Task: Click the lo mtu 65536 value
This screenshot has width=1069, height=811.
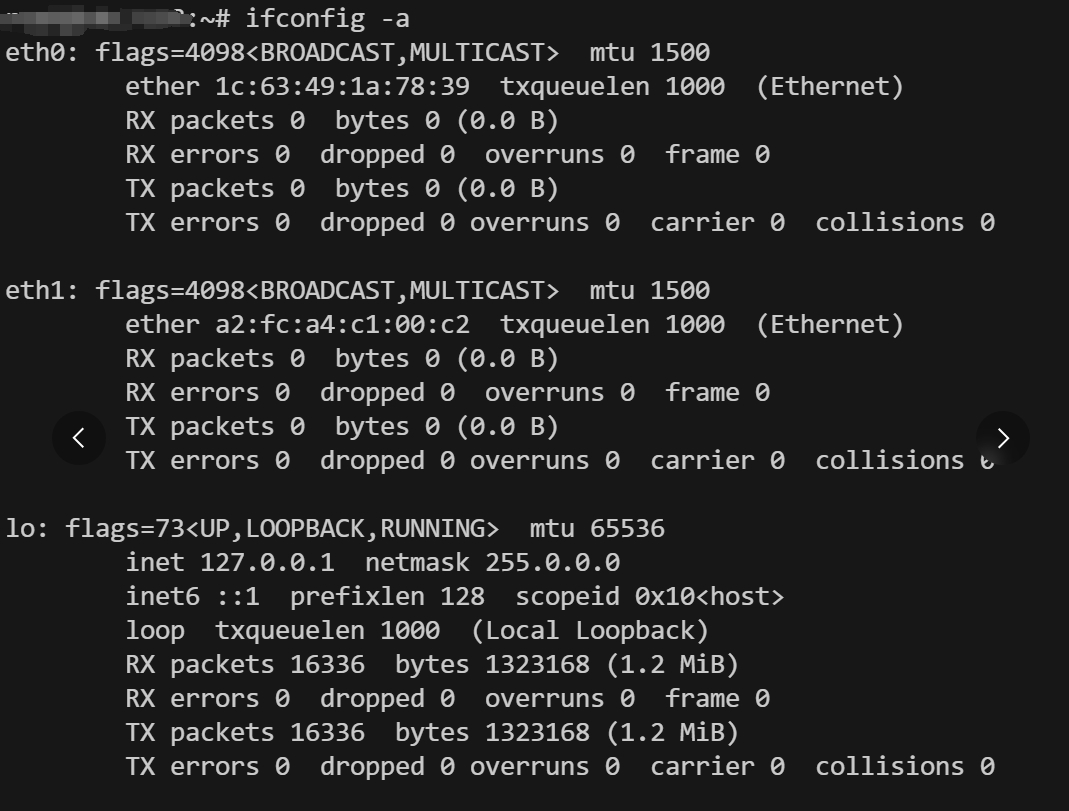Action: tap(627, 528)
